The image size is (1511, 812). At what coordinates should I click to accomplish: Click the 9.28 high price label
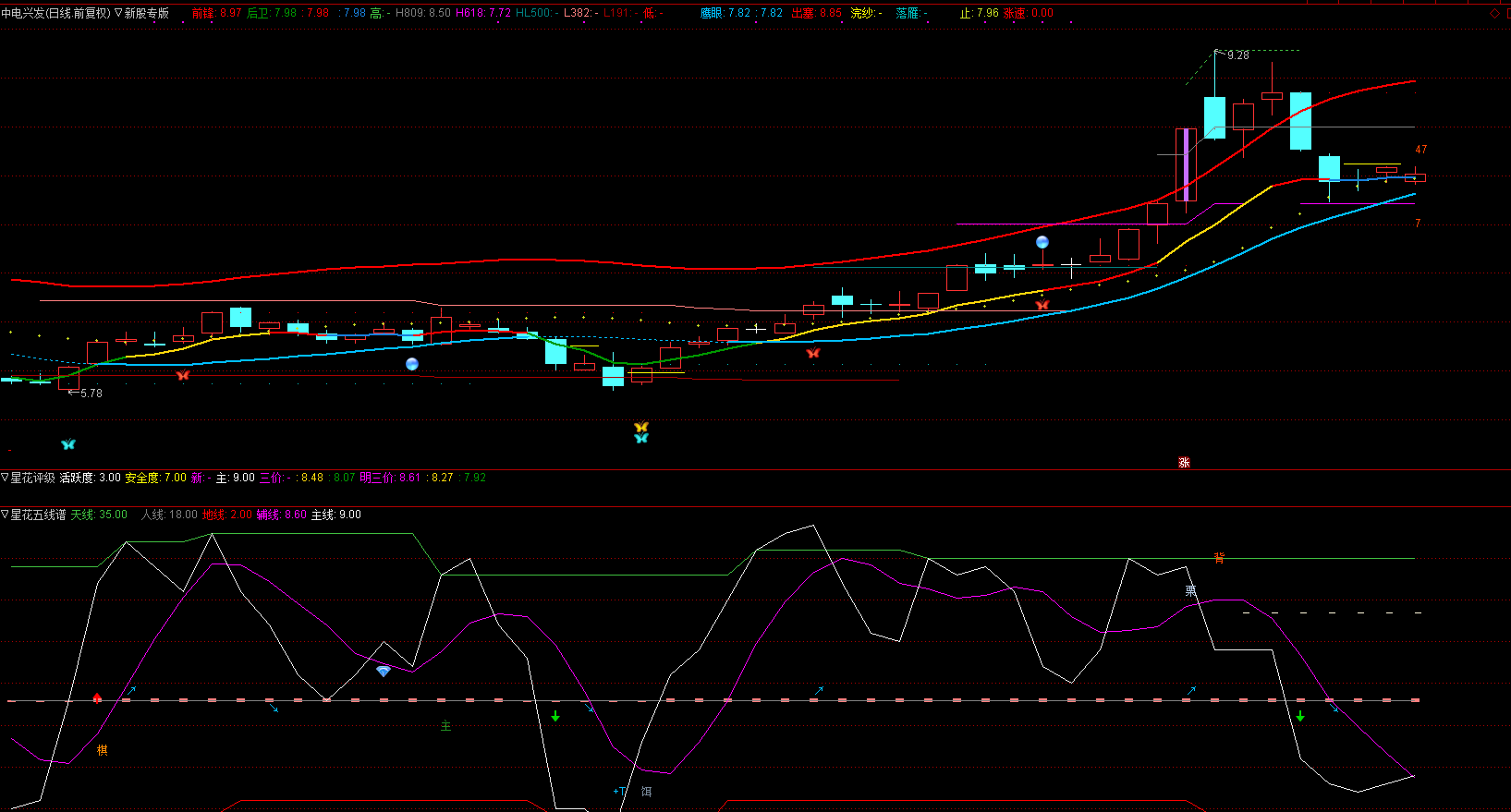click(x=1237, y=55)
